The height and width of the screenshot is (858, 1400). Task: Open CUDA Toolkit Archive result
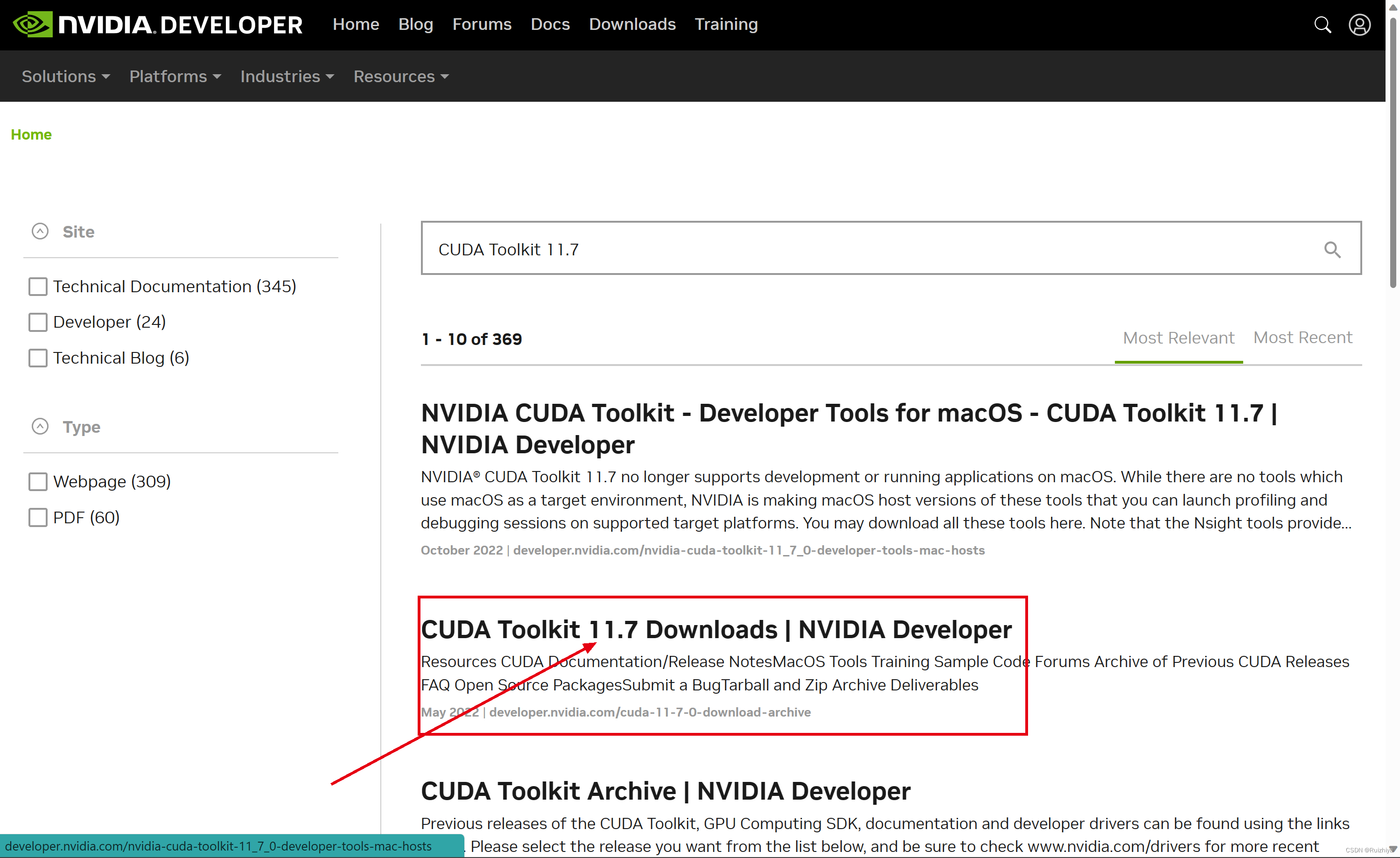pos(665,791)
